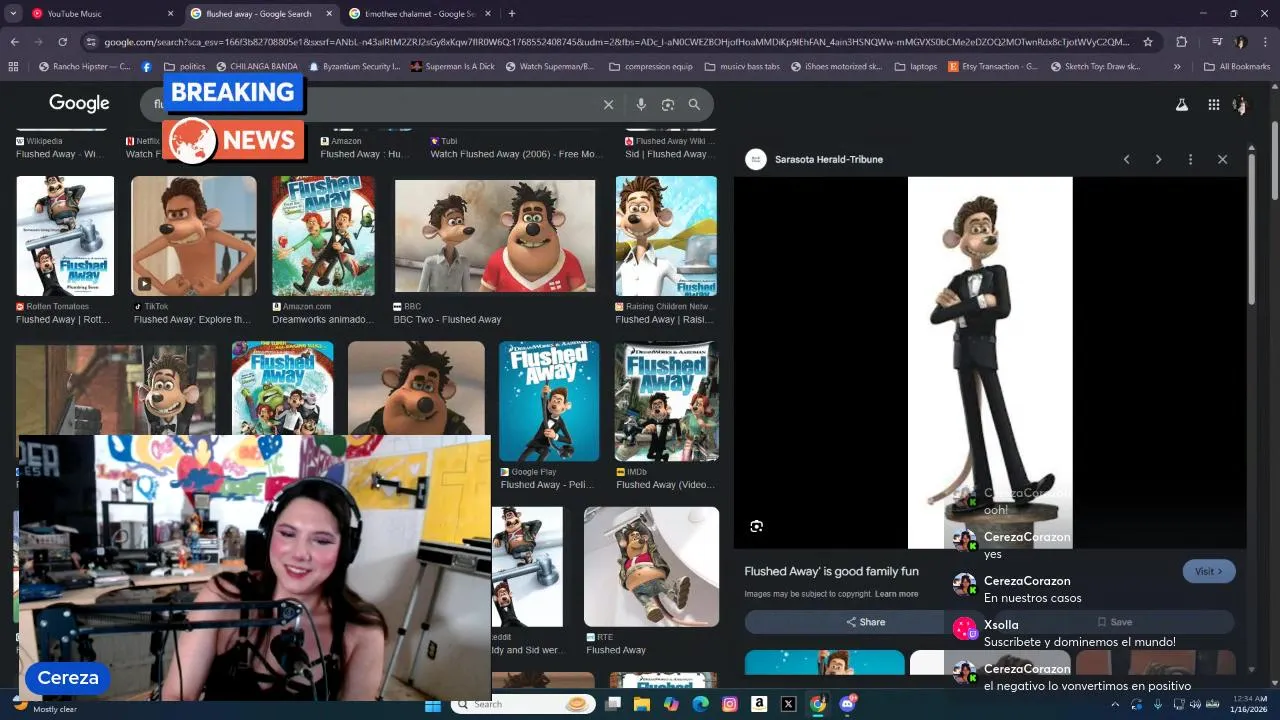
Task: Click the Windows taskbar search box
Action: click(522, 704)
